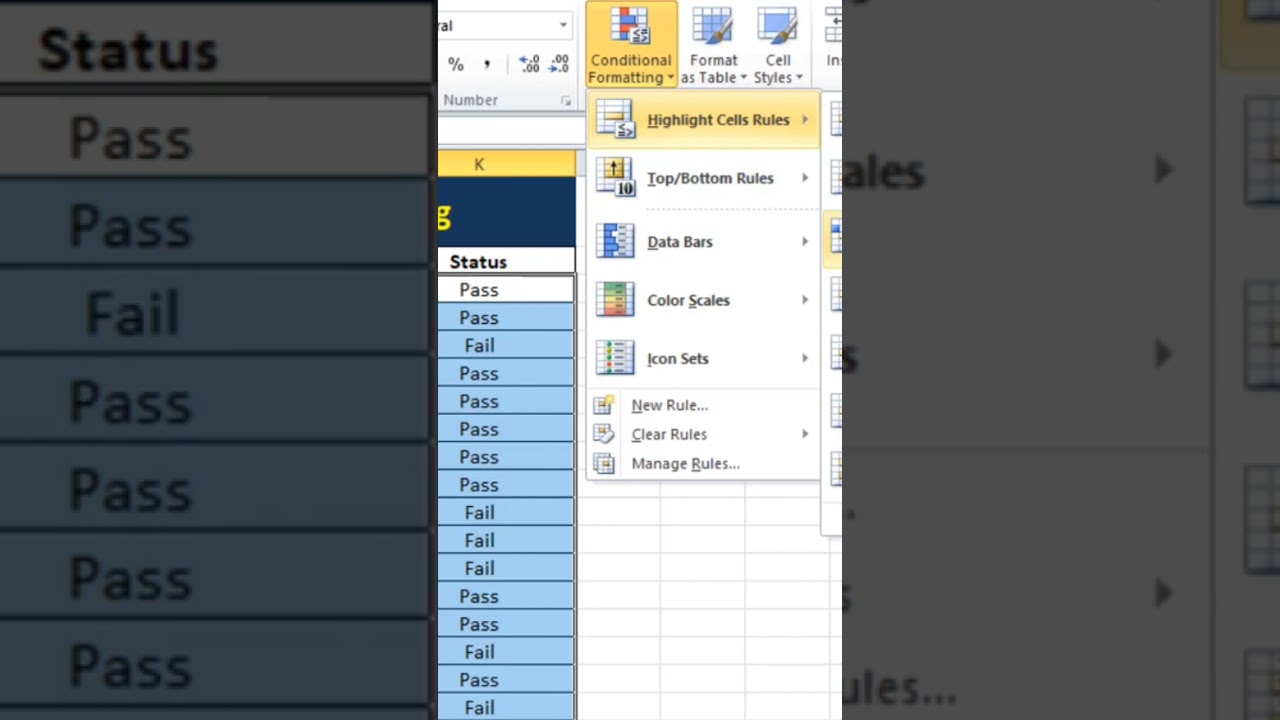The image size is (1280, 720).
Task: Click the Decrease Decimal icon
Action: point(559,65)
